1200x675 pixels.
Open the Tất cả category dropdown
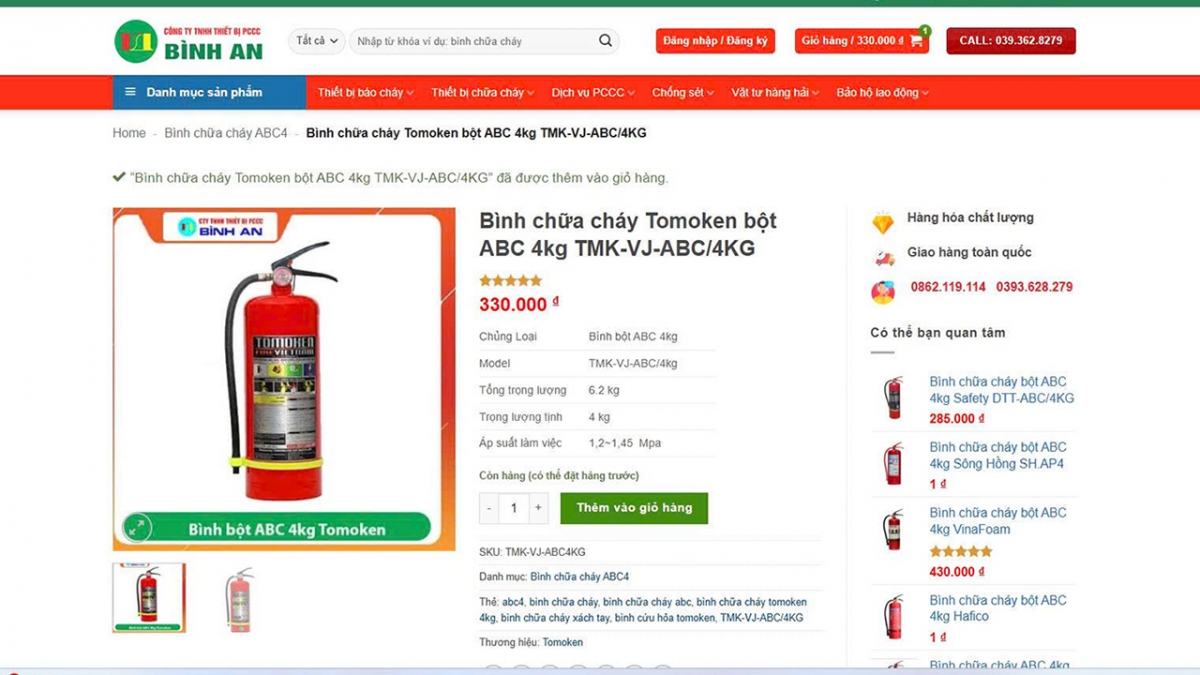click(317, 41)
